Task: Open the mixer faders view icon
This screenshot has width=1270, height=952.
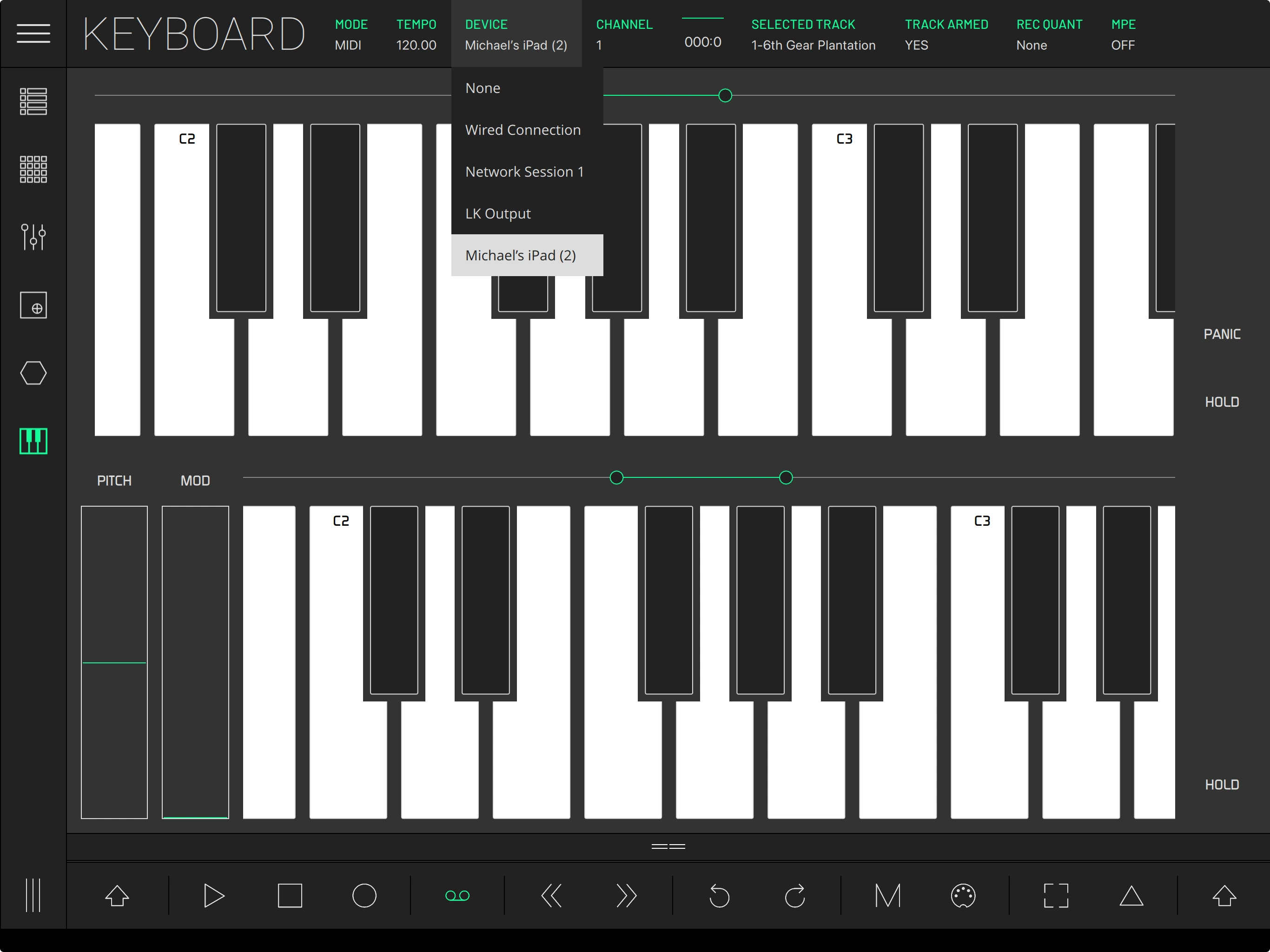Action: (x=33, y=237)
